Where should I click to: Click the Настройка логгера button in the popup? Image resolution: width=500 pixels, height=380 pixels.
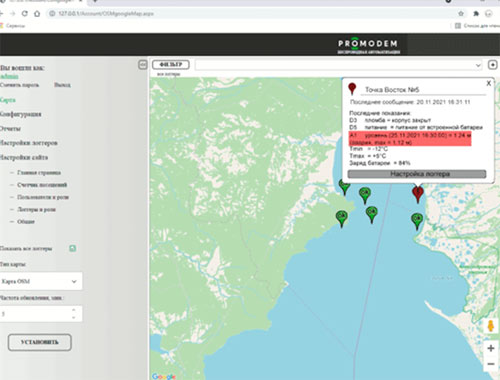[417, 174]
